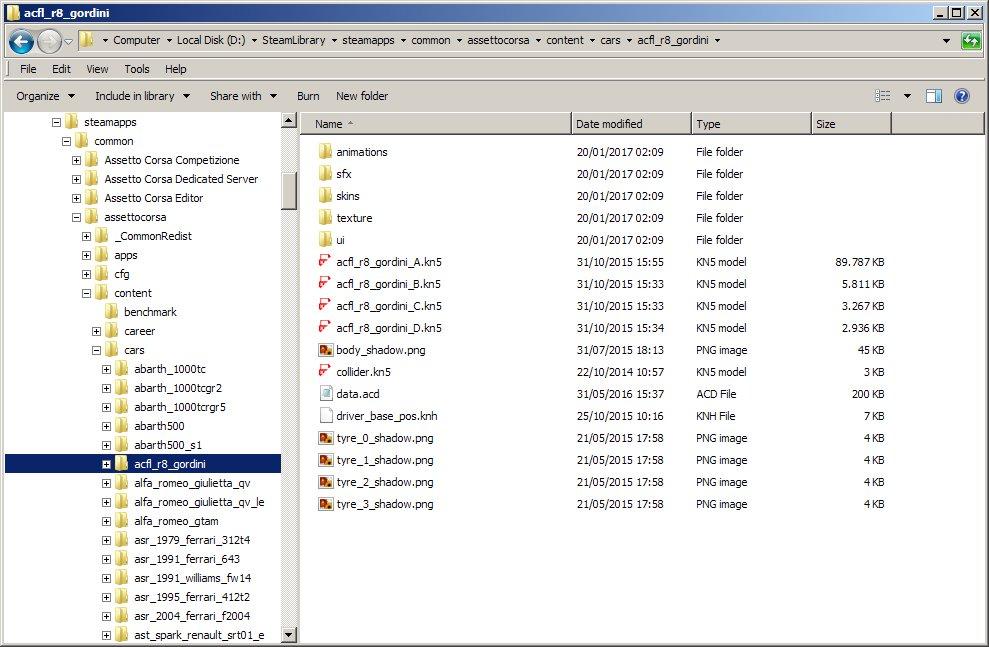The height and width of the screenshot is (647, 989).
Task: Click the cars segment in address bar
Action: 610,40
